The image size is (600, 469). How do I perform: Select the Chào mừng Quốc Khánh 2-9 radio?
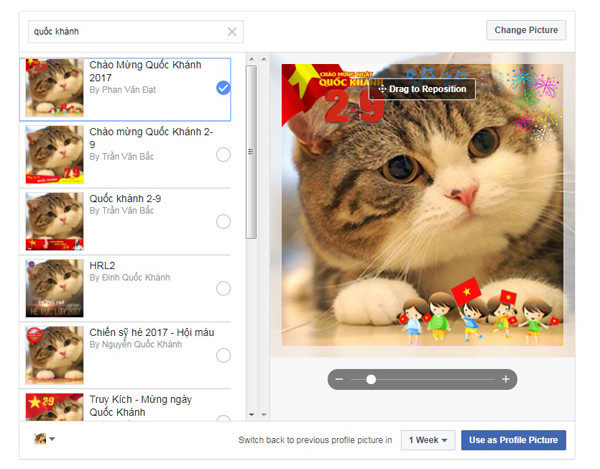click(223, 155)
